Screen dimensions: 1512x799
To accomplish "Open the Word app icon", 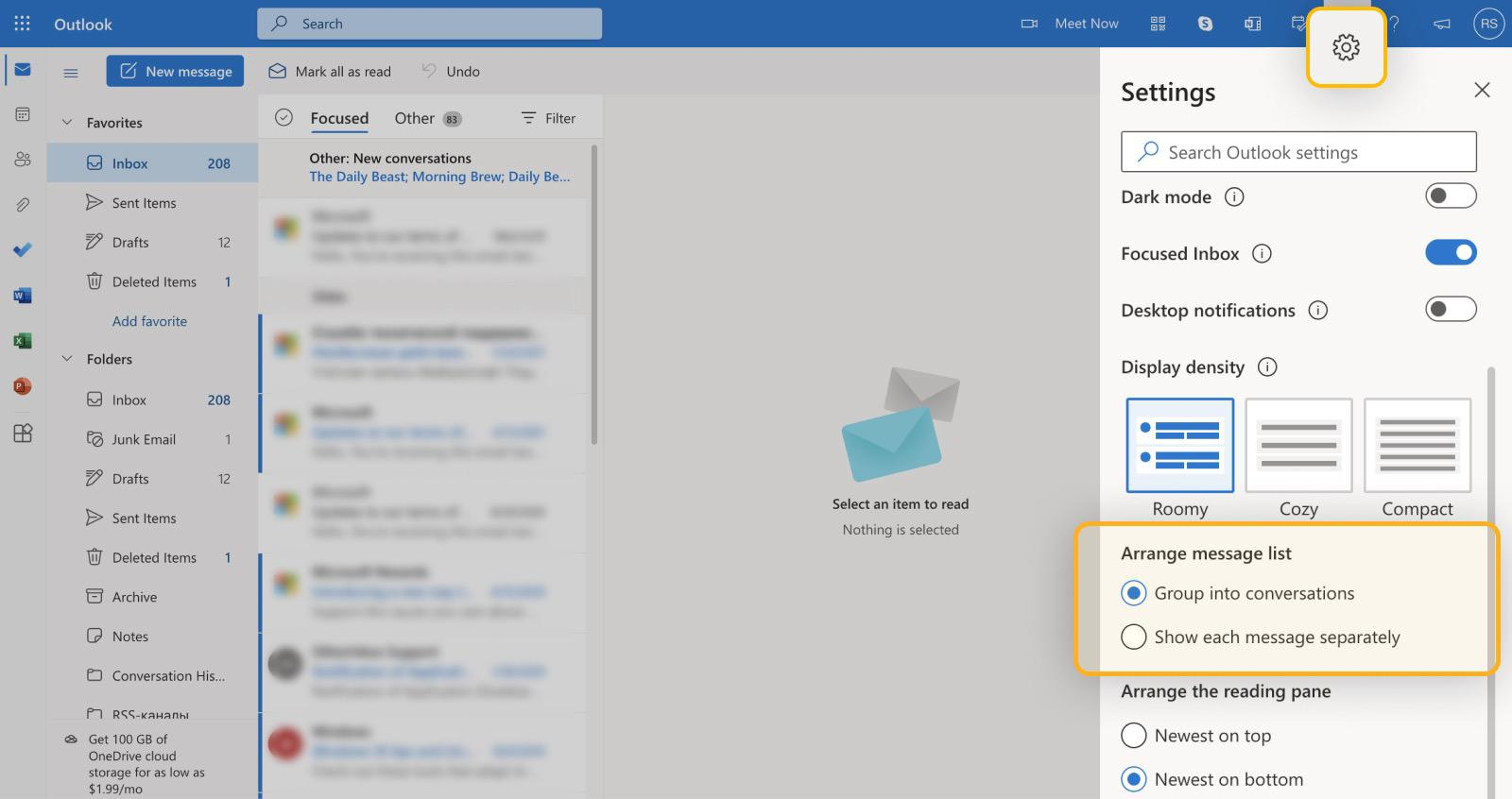I will point(23,296).
